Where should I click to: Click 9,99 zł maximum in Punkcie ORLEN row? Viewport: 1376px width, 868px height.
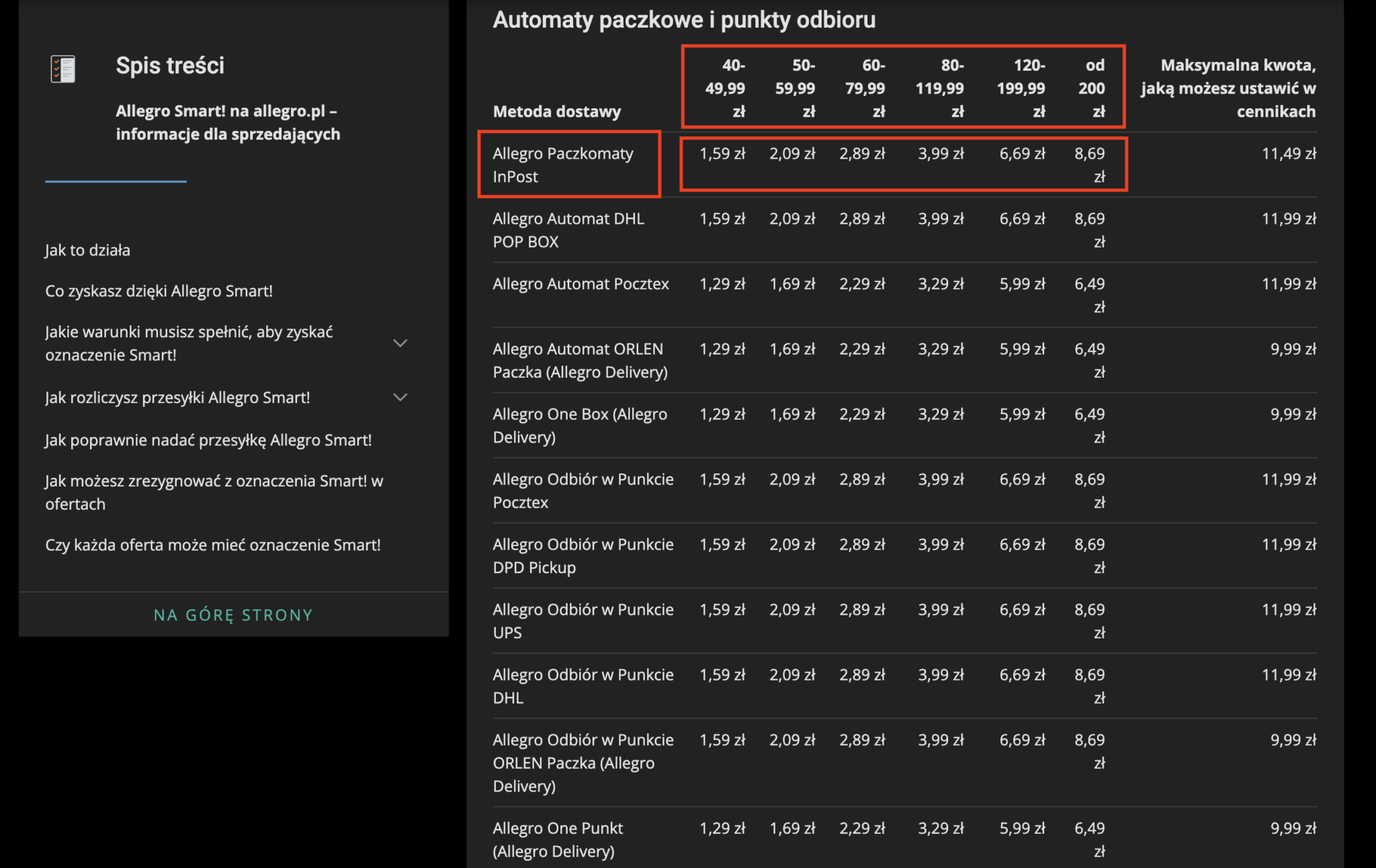pos(1293,740)
